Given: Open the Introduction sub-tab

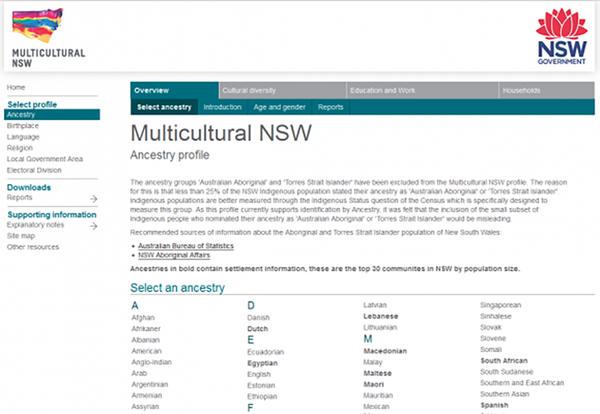Looking at the screenshot, I should 222,107.
